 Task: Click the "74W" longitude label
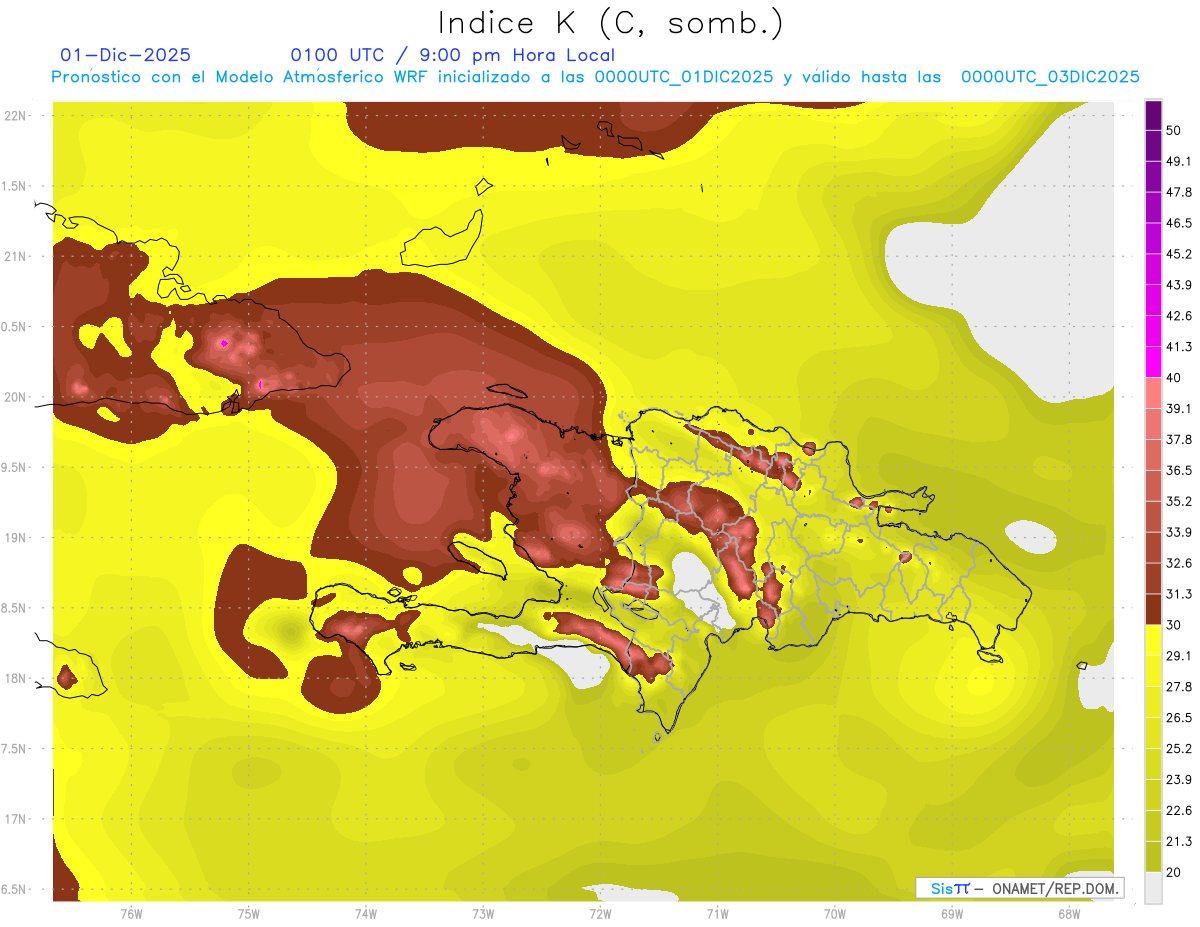[366, 912]
